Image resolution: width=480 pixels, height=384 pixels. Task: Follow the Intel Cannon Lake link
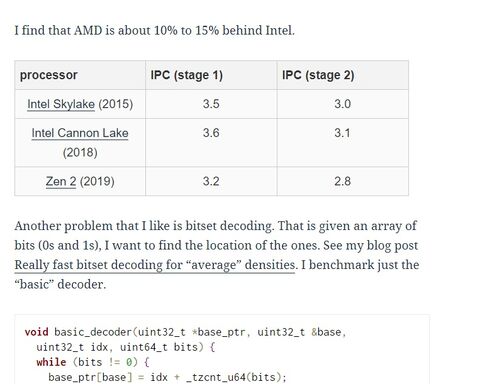pyautogui.click(x=80, y=133)
